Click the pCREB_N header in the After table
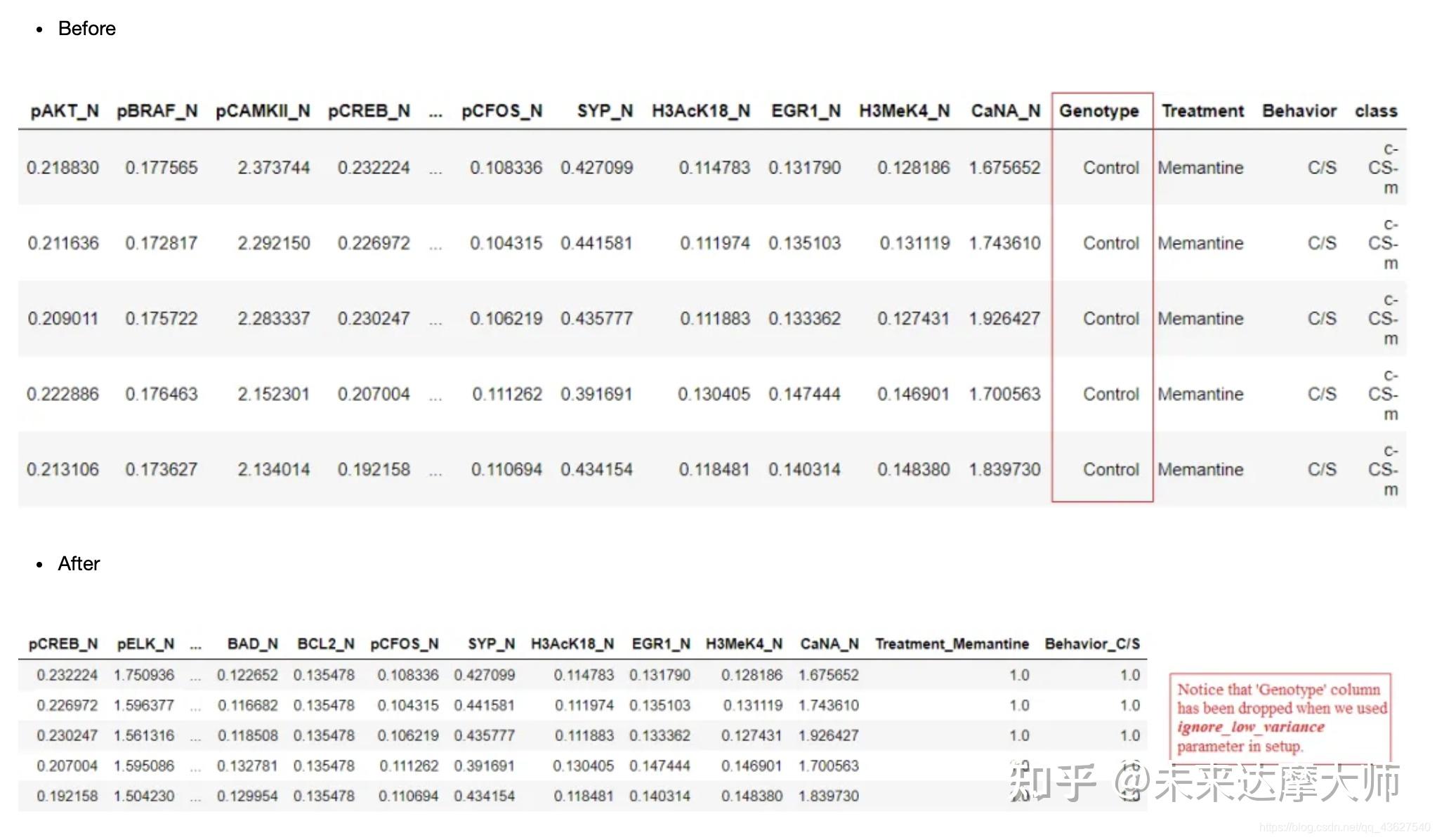This screenshot has width=1437, height=840. (x=62, y=643)
